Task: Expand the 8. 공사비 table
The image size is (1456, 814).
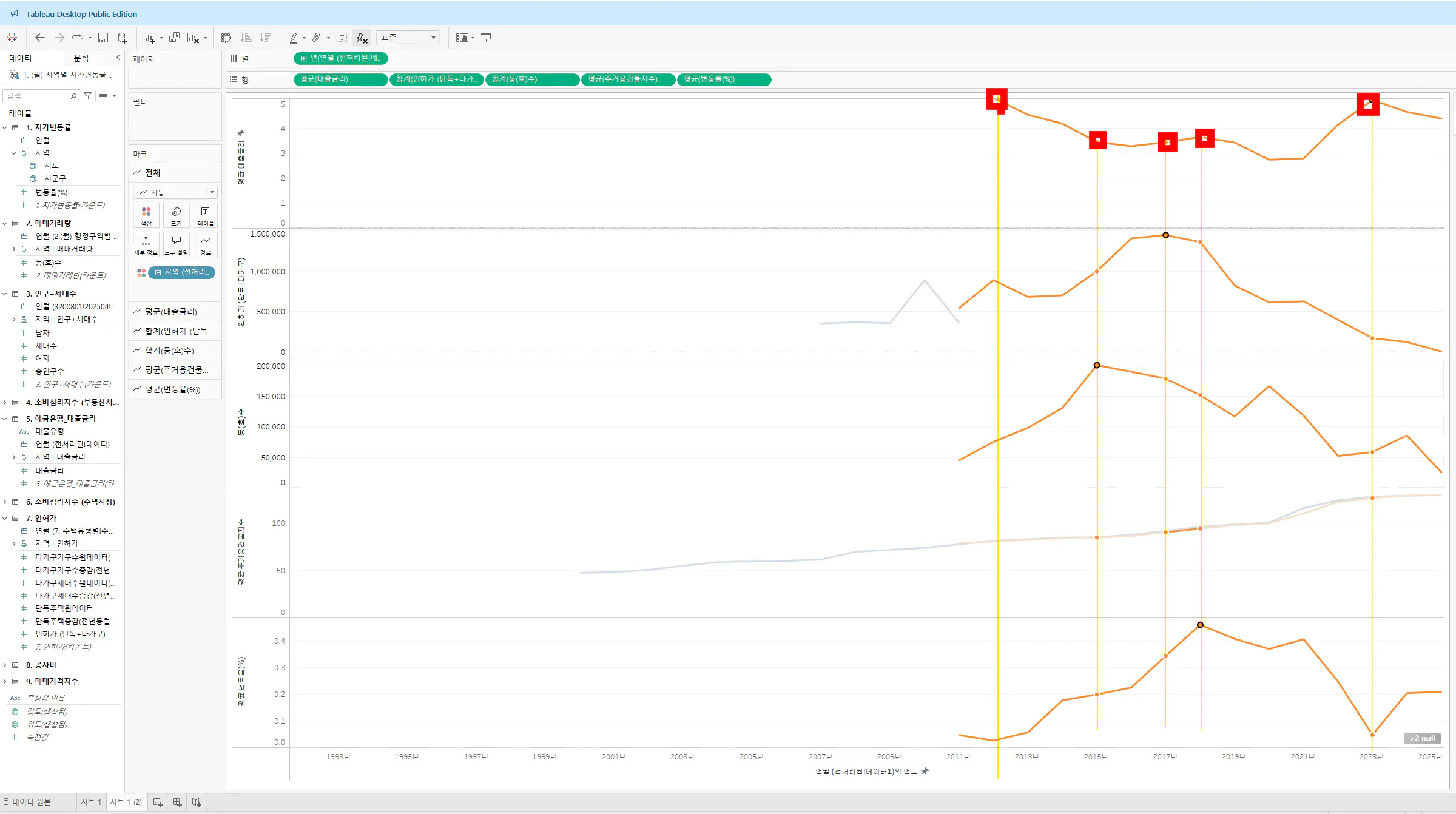Action: pos(5,665)
